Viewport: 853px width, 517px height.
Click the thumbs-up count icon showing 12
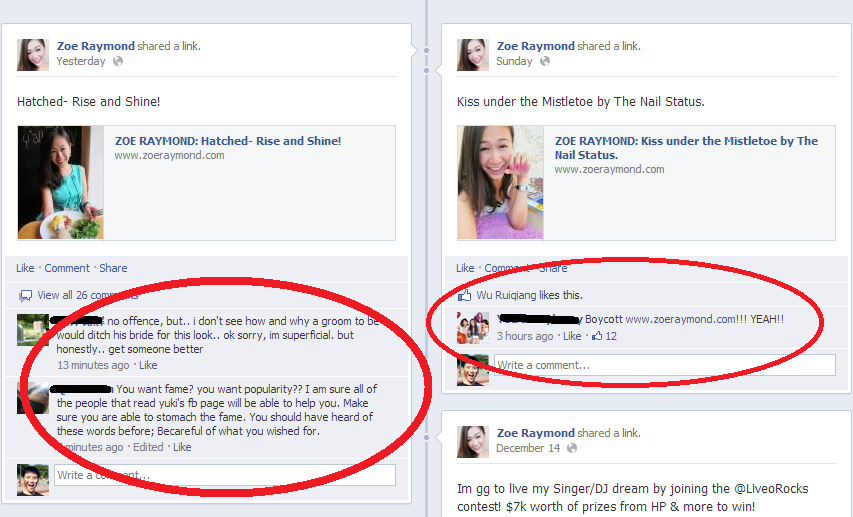597,336
